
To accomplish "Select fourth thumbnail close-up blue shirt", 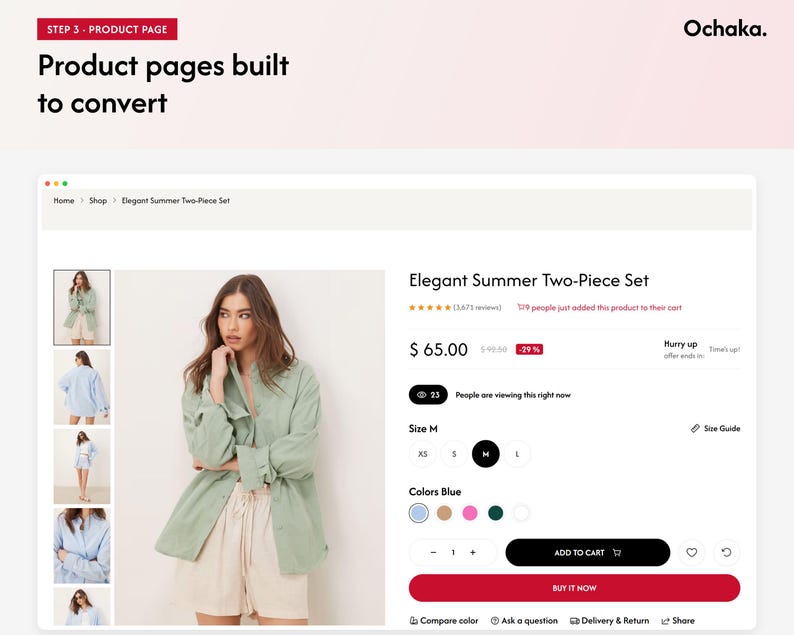I will pyautogui.click(x=82, y=546).
